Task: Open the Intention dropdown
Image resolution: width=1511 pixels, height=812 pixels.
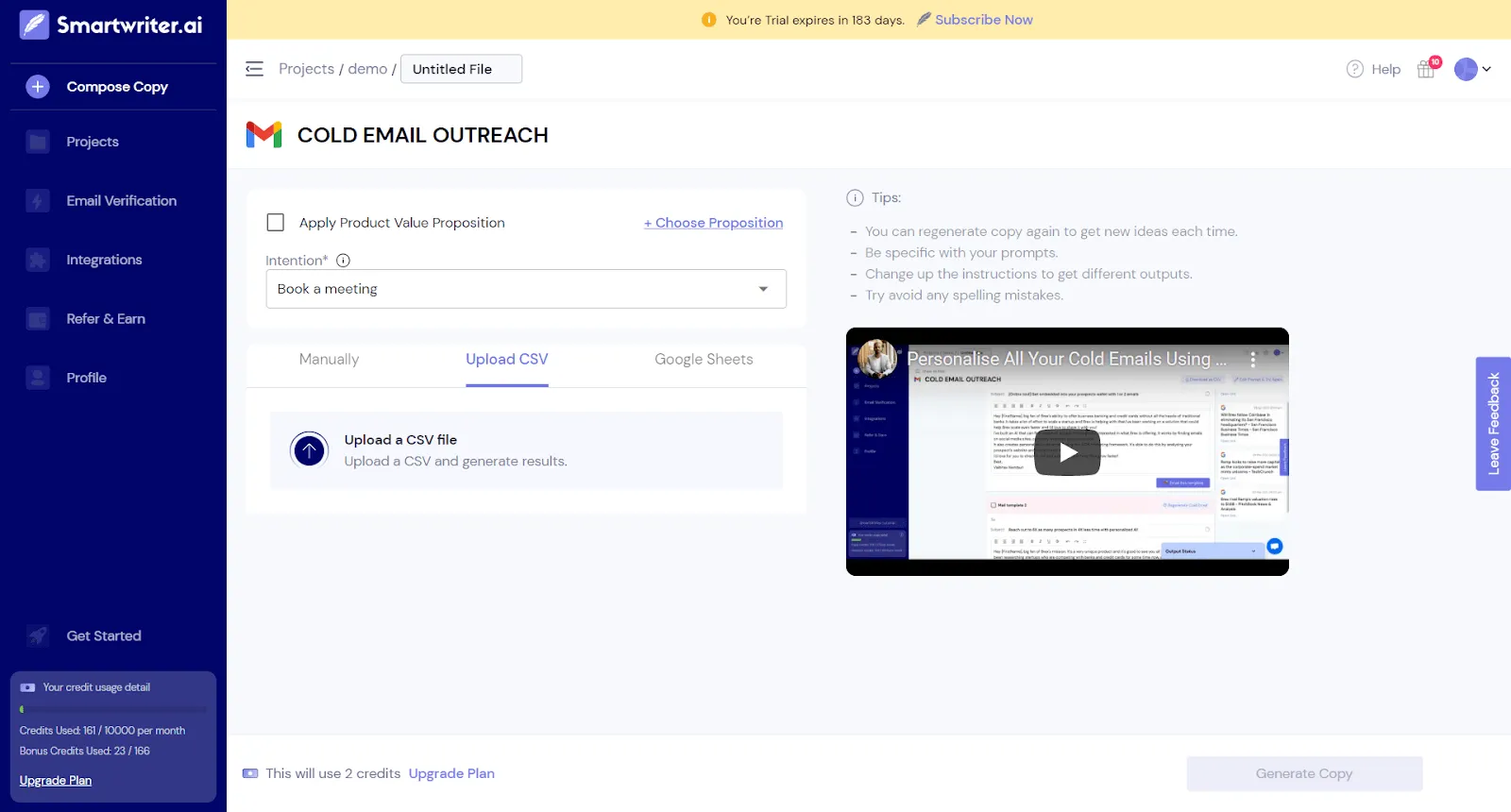Action: (x=526, y=289)
